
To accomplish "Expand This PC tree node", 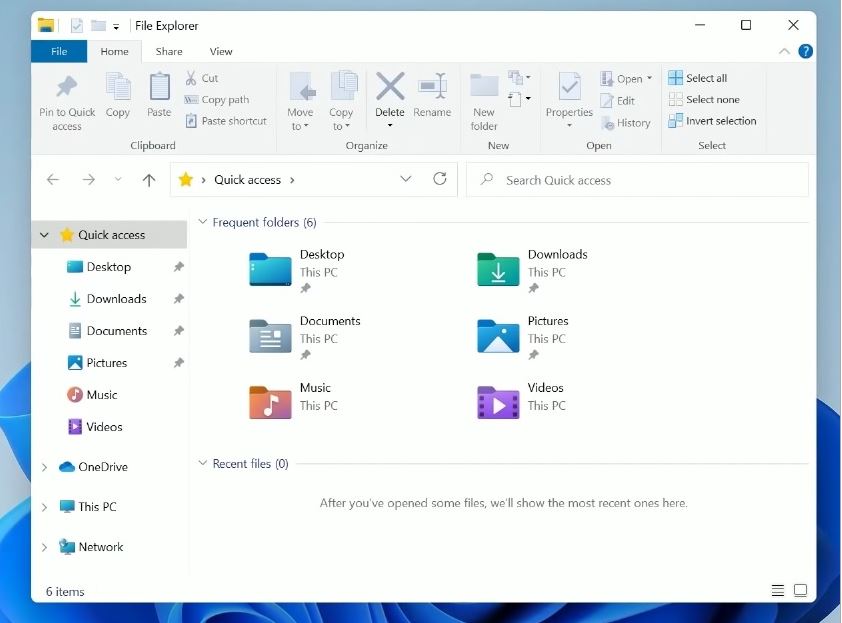I will click(45, 506).
